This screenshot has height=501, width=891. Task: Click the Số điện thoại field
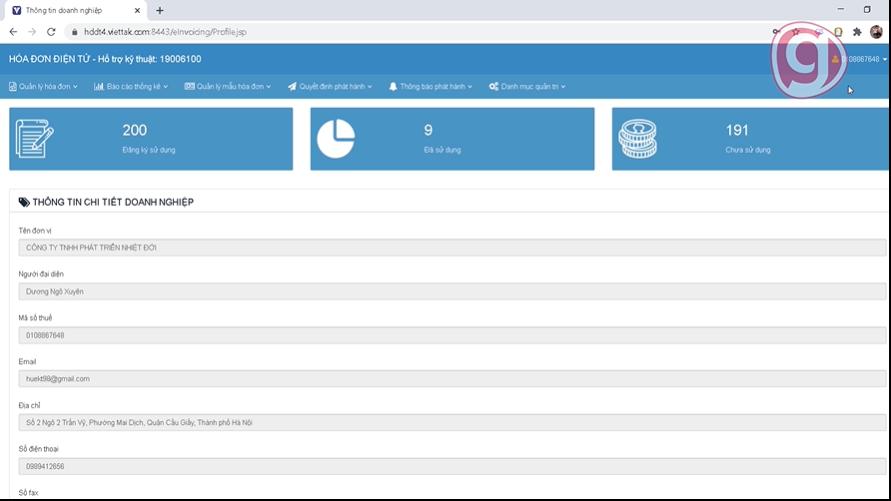tap(452, 466)
